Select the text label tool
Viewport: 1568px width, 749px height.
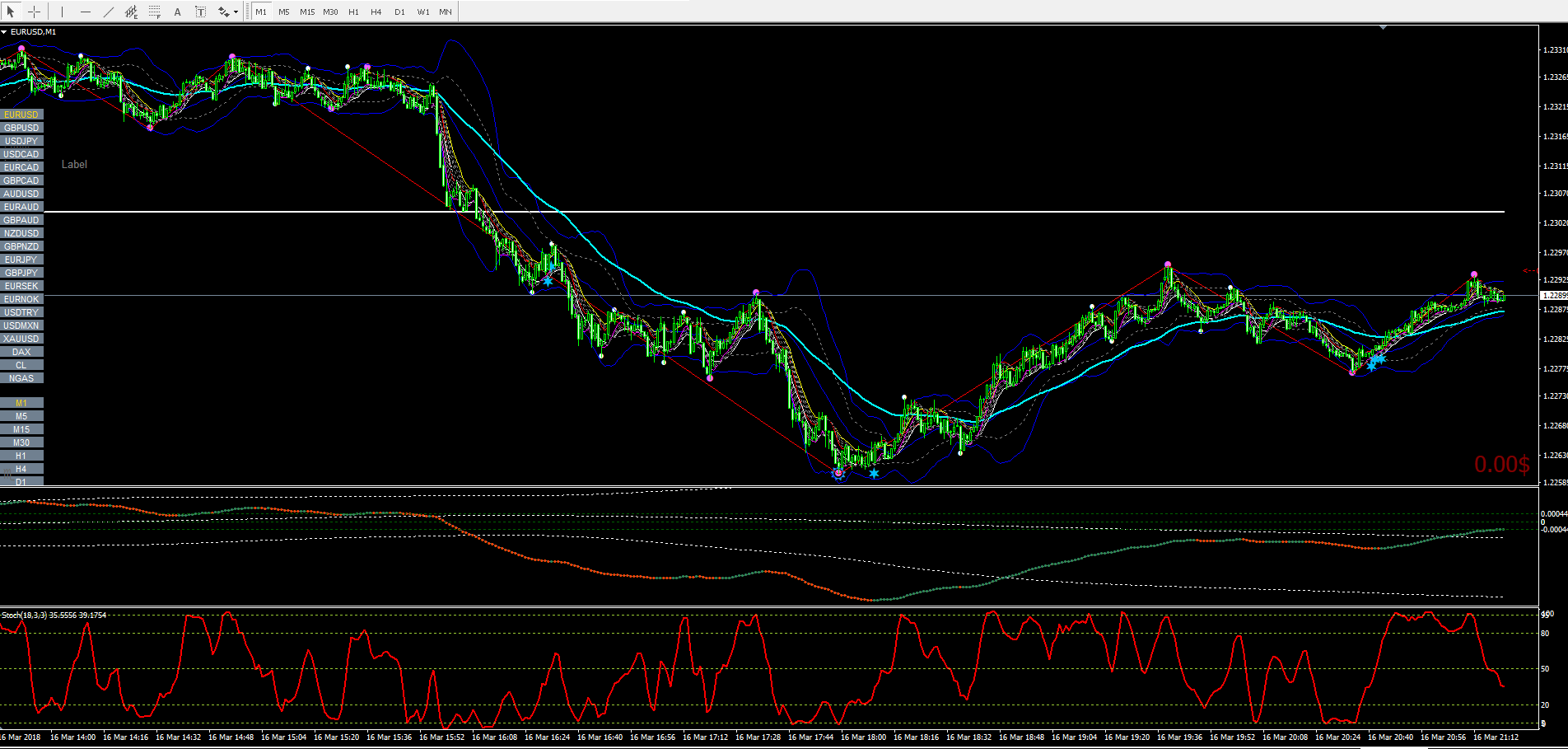tap(200, 12)
